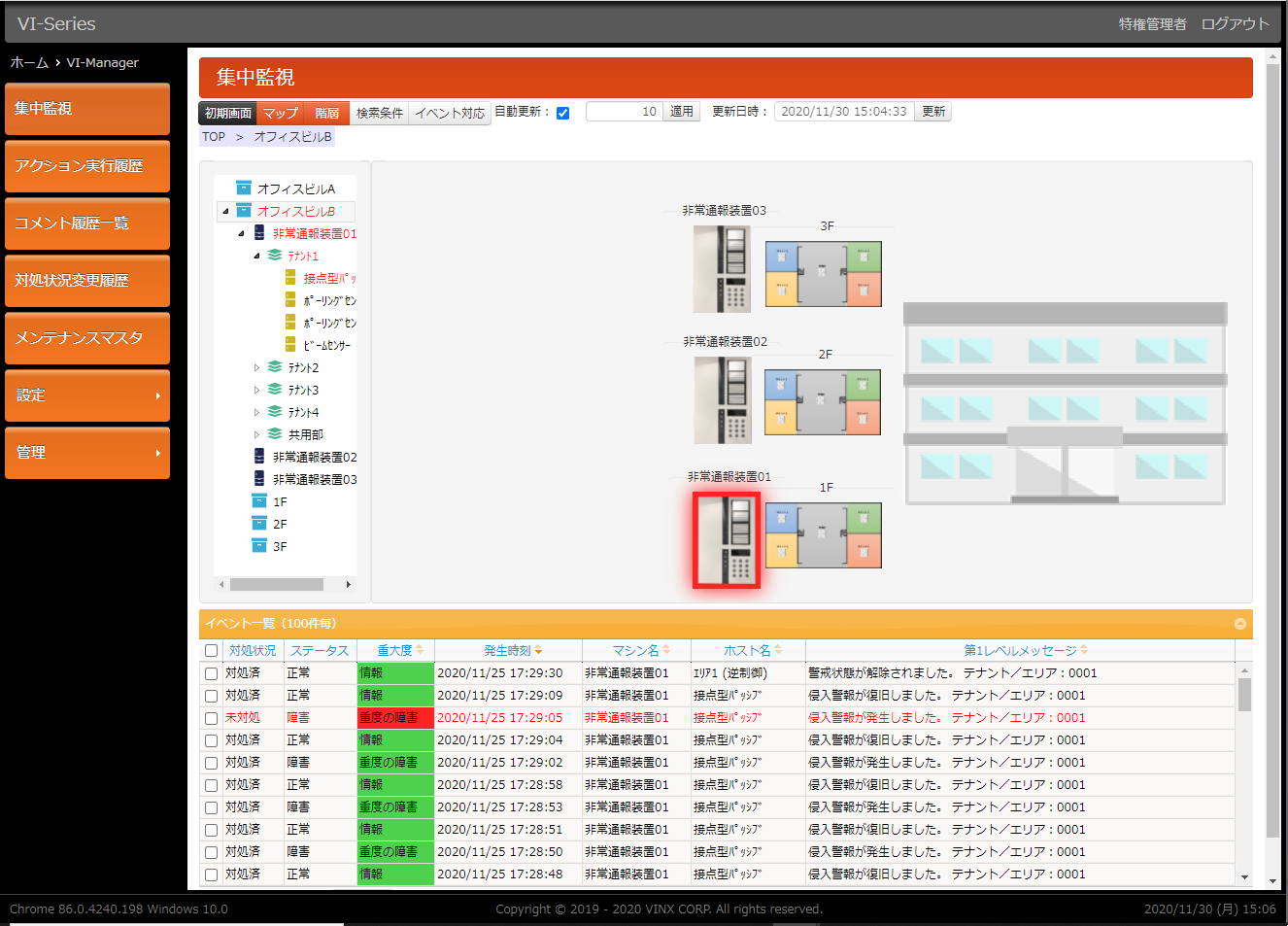The width and height of the screenshot is (1288, 926).
Task: Open 集中監視 from the sidebar
Action: pos(87,109)
